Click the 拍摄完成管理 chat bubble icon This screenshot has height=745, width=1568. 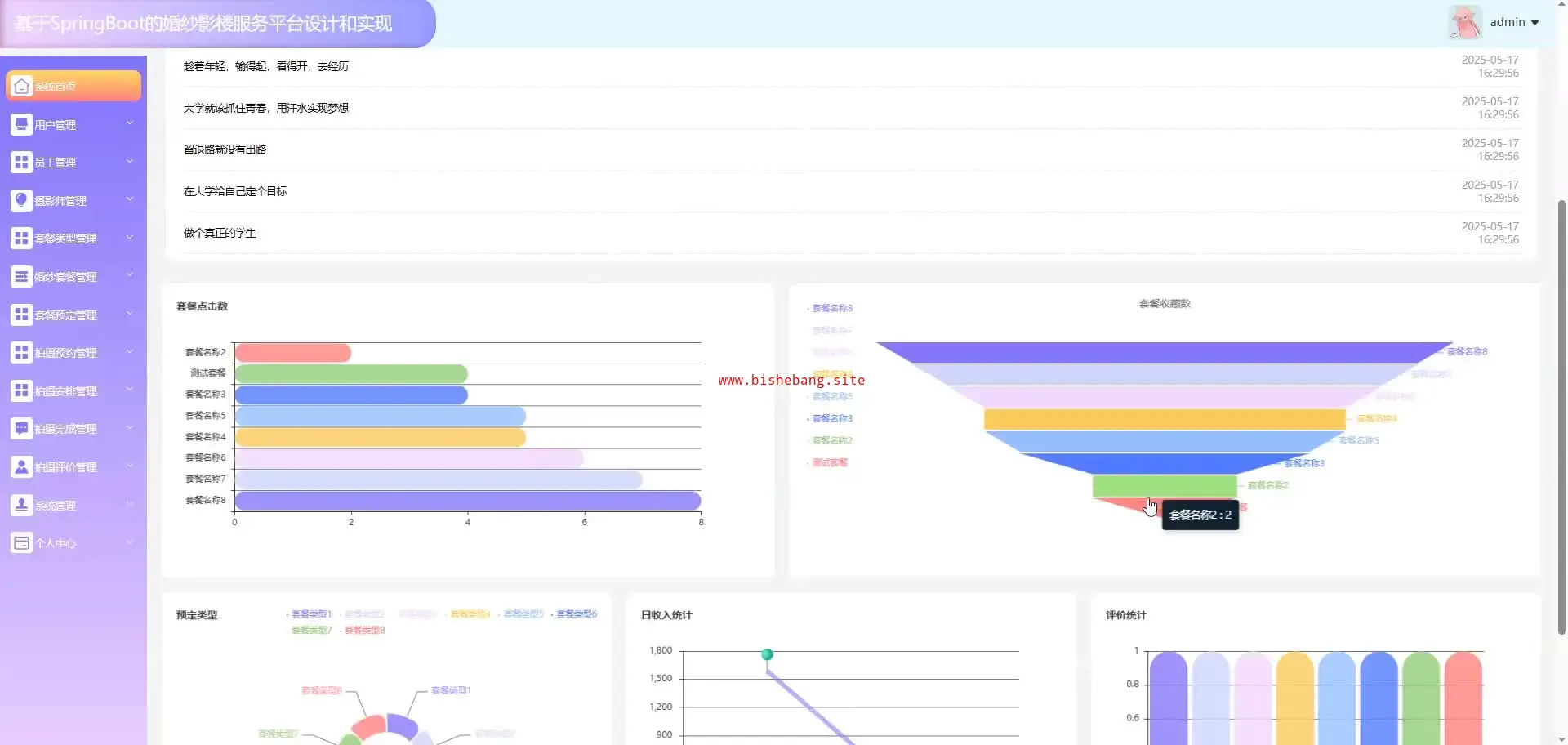pyautogui.click(x=22, y=429)
